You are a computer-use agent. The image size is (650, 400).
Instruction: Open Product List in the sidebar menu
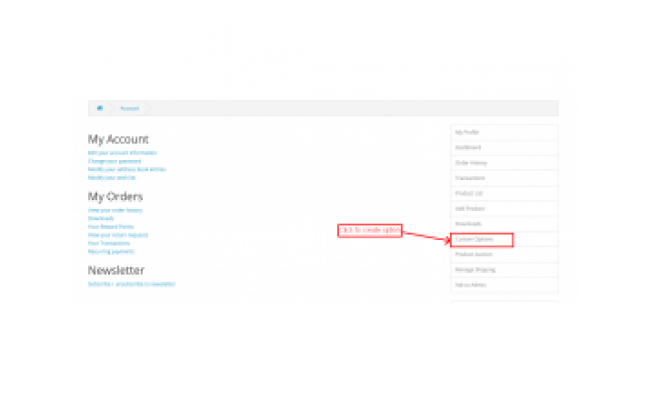[504, 194]
